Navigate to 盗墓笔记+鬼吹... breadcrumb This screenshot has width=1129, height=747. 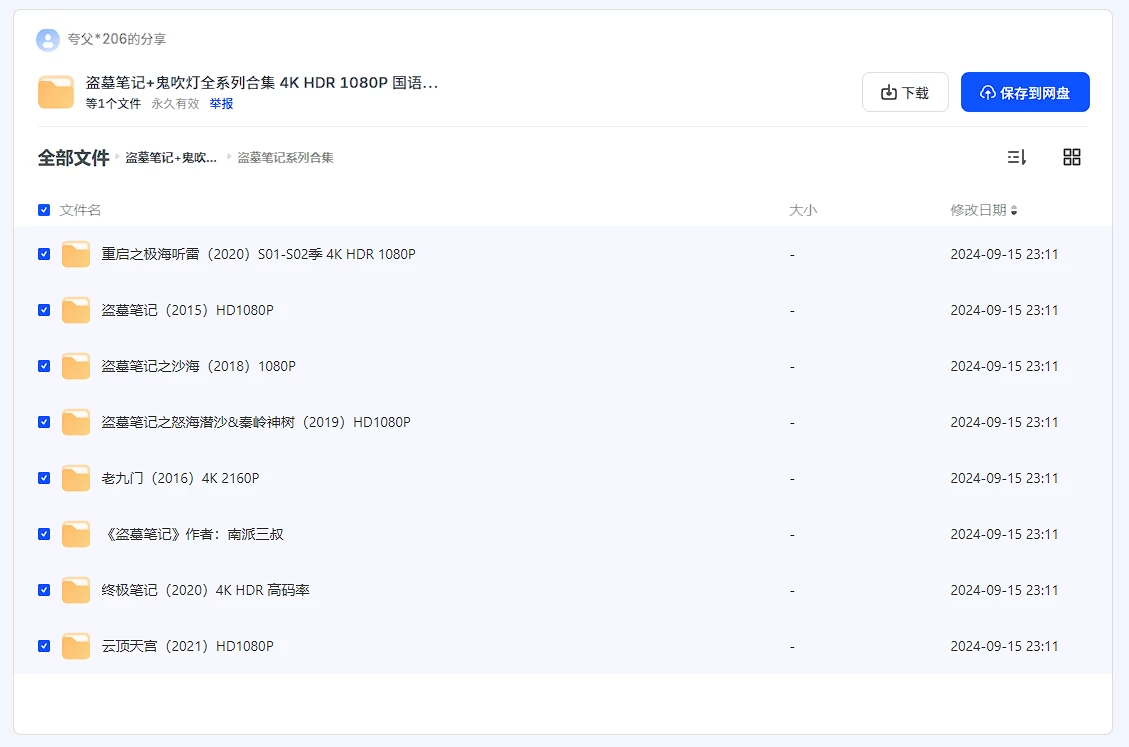click(x=171, y=158)
